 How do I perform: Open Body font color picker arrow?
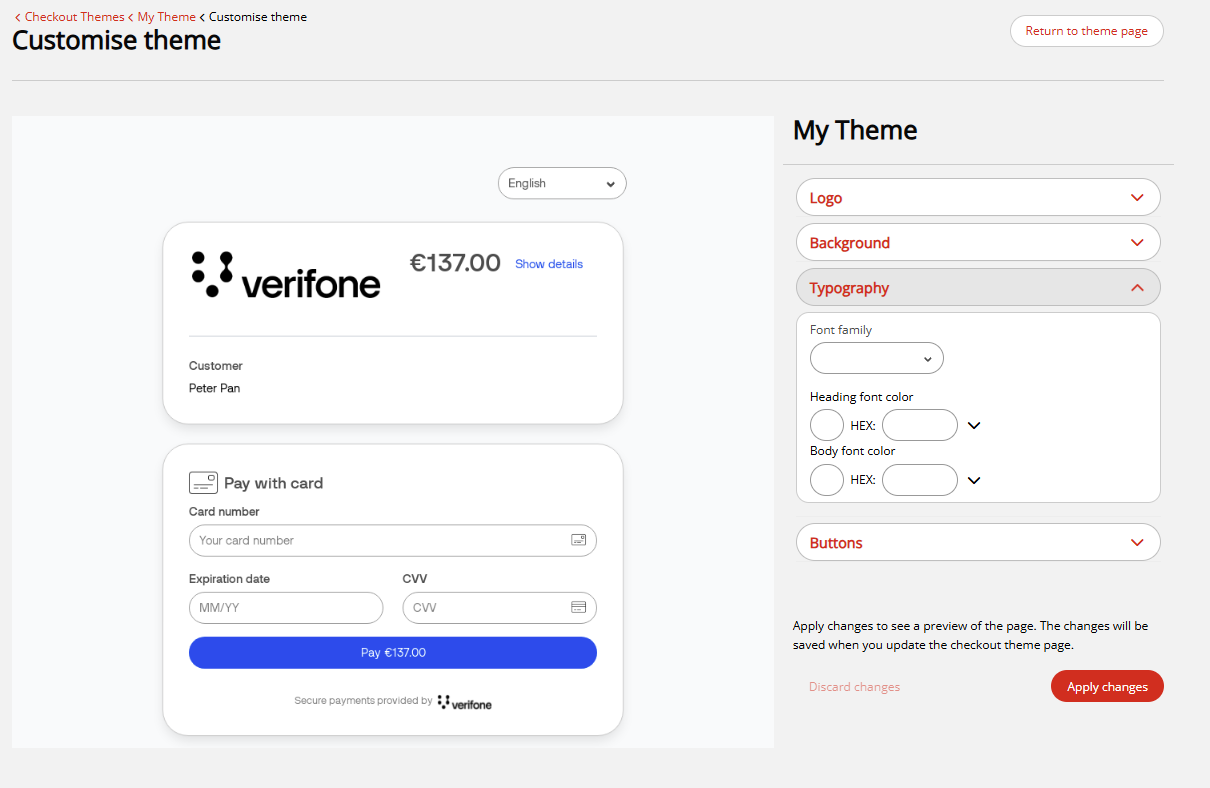975,480
